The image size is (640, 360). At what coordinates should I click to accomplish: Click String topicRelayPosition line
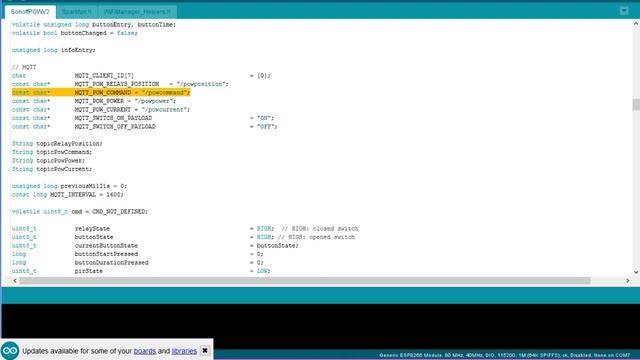pyautogui.click(x=57, y=144)
